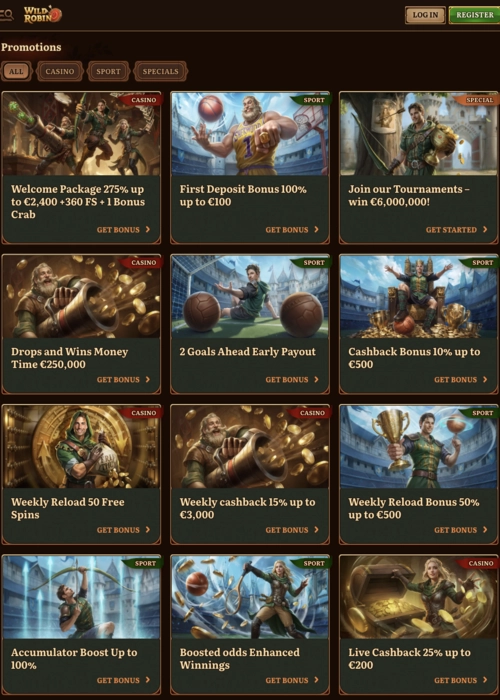Screen dimensions: 500x700
Task: Click the arrow beside Live Cashback Get Bonus
Action: tap(485, 680)
